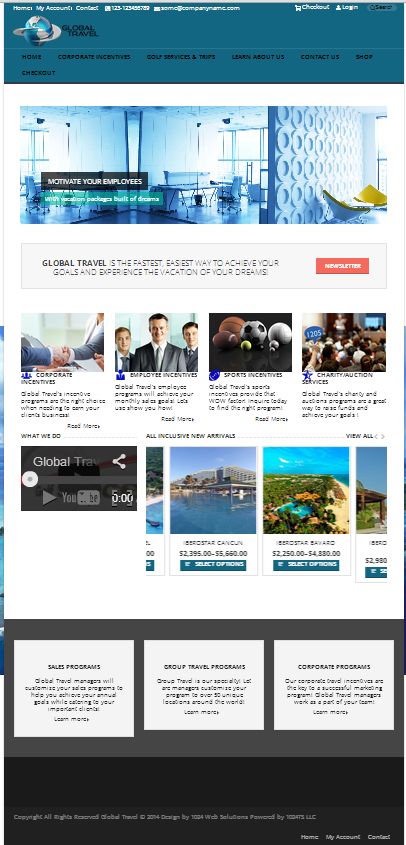Click the My Account link in the footer

point(343,837)
